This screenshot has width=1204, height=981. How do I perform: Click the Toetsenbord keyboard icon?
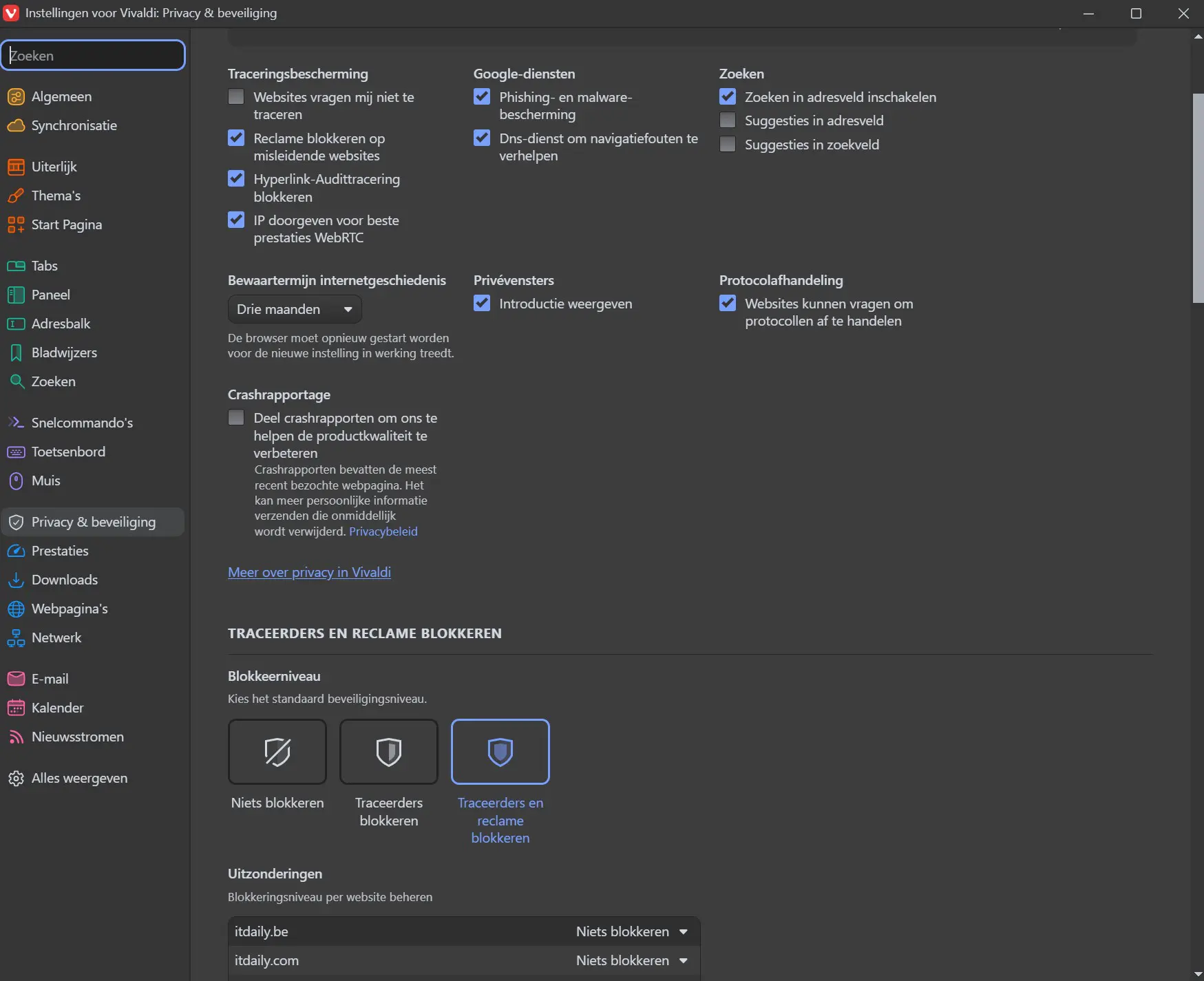click(x=16, y=452)
